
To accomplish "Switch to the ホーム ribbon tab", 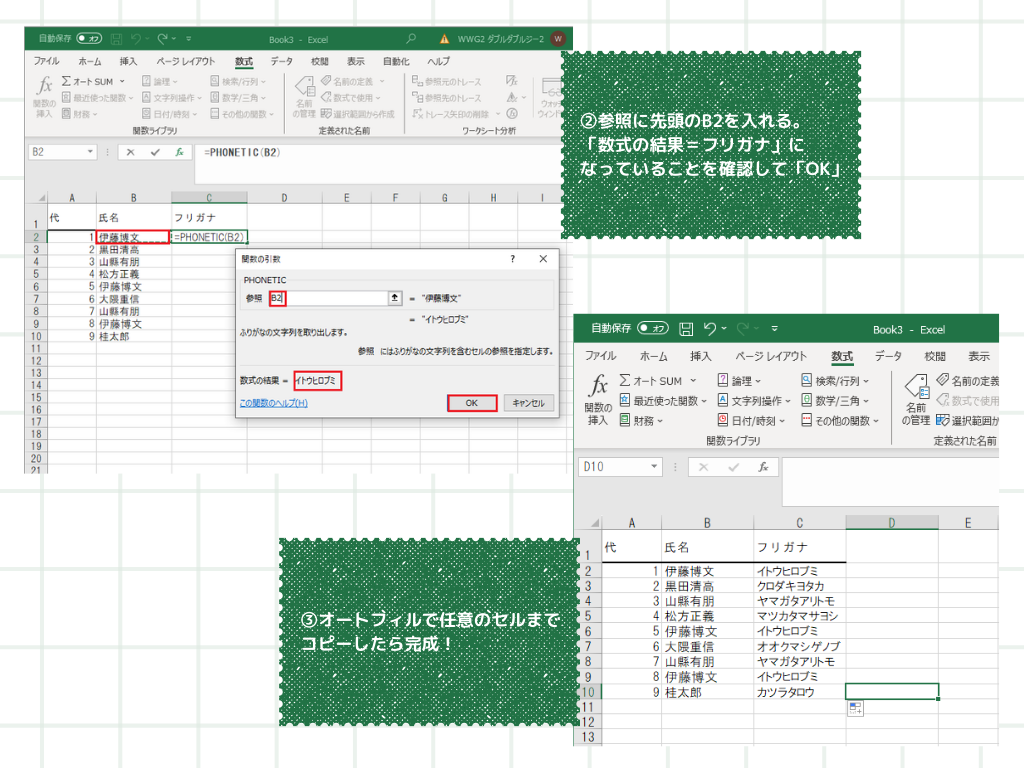I will 654,356.
